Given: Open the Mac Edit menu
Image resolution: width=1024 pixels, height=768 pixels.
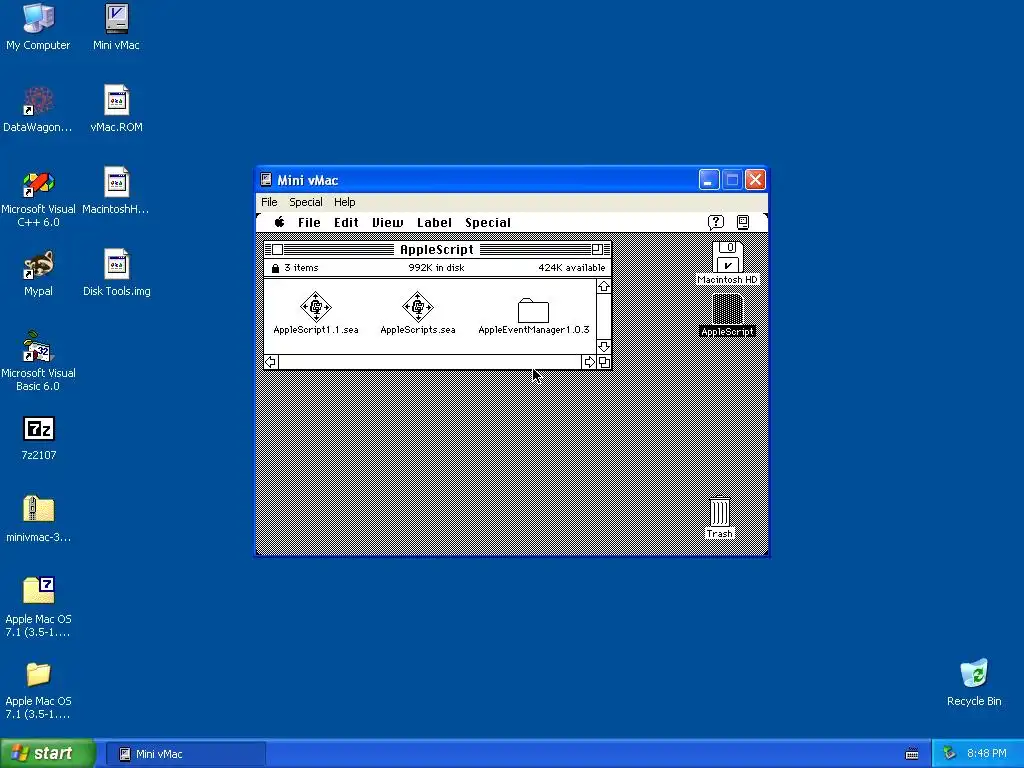Looking at the screenshot, I should coord(346,223).
